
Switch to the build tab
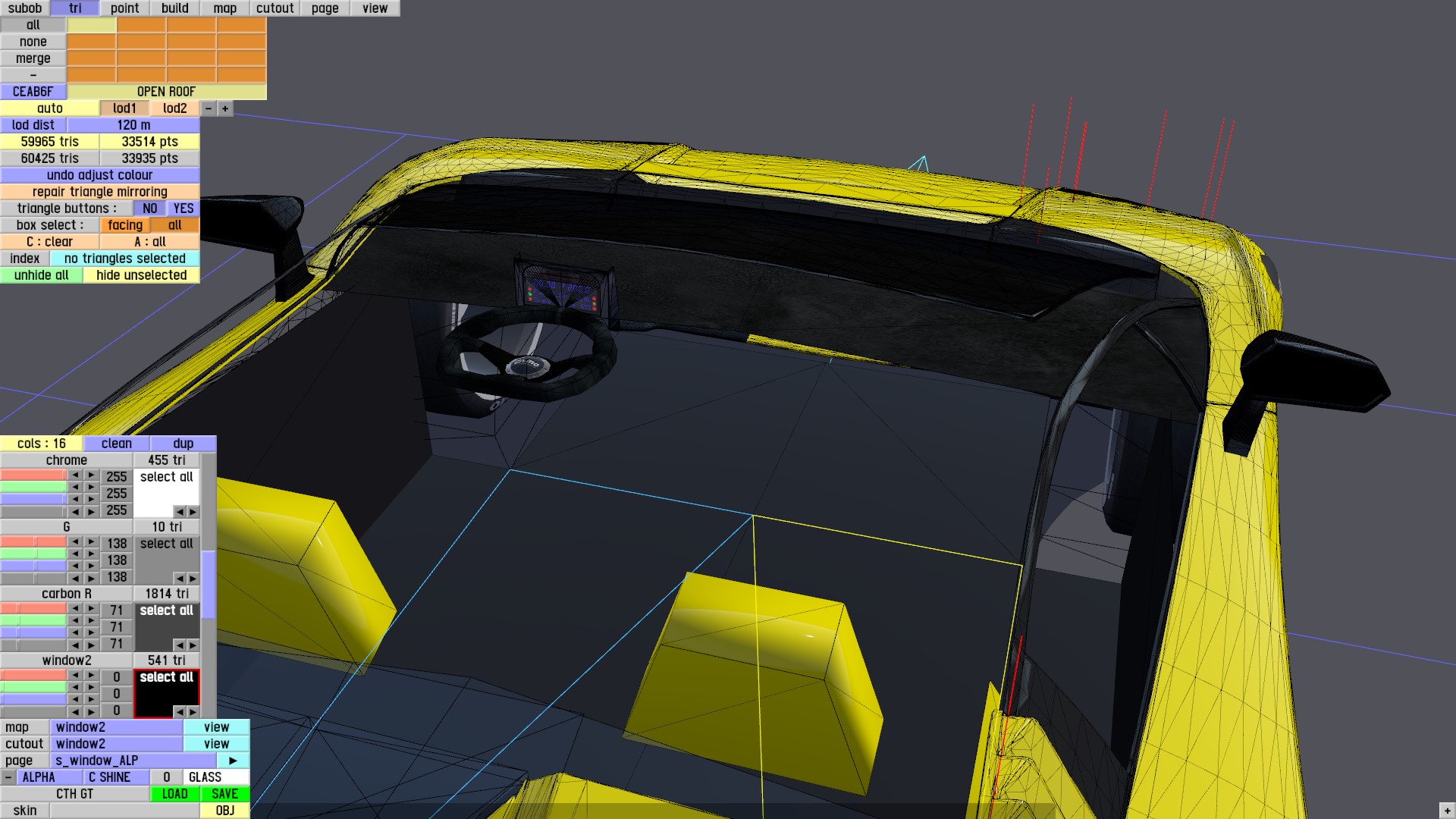tap(174, 8)
